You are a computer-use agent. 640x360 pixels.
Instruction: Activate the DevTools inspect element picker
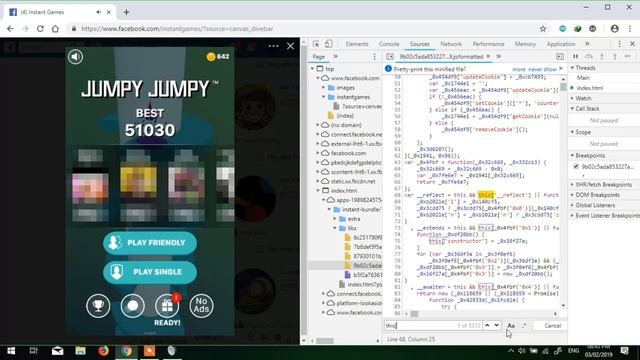(x=316, y=44)
